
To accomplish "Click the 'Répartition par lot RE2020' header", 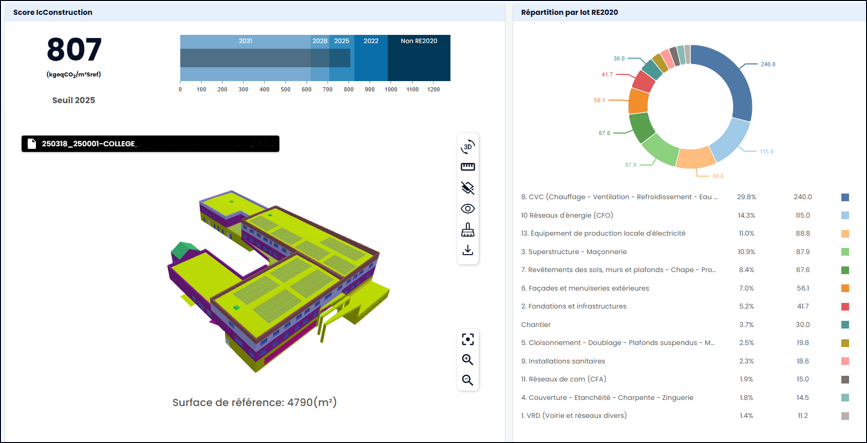I will [x=570, y=12].
